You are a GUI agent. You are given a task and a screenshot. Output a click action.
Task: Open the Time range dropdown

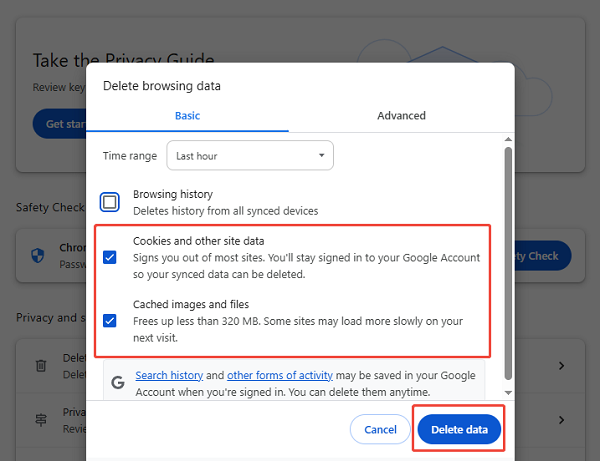[249, 156]
